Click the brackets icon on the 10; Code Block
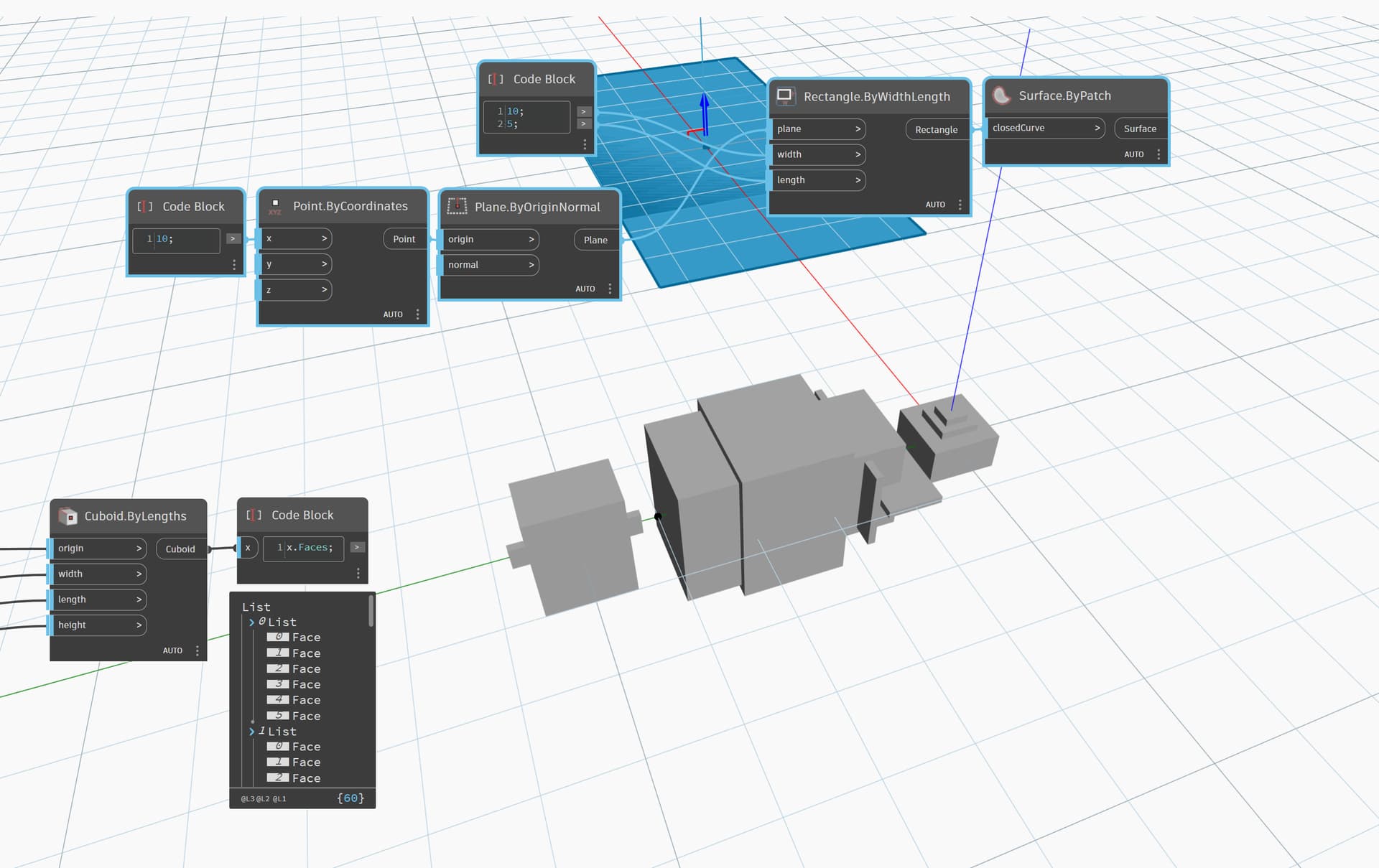 tap(144, 206)
